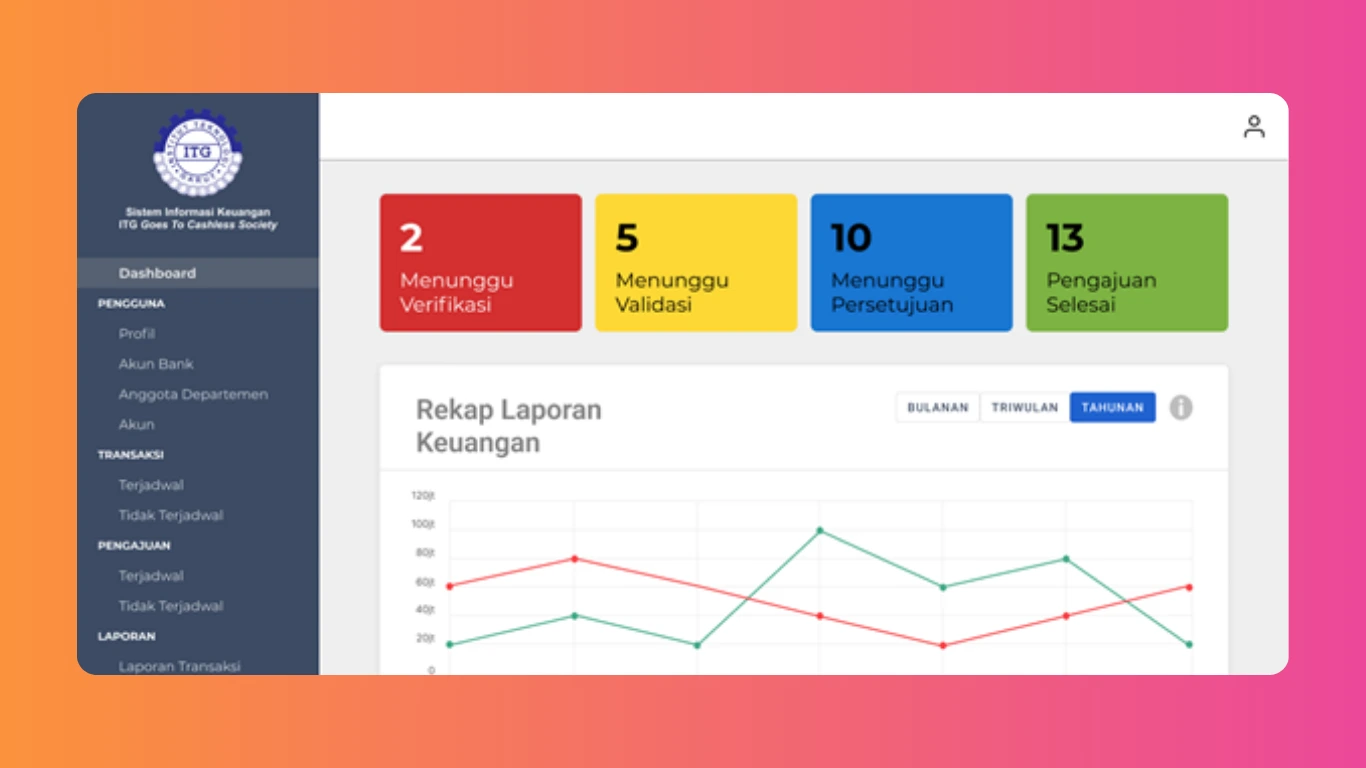The height and width of the screenshot is (768, 1366).
Task: Open Laporan Transaksi in the sidebar
Action: coord(180,666)
